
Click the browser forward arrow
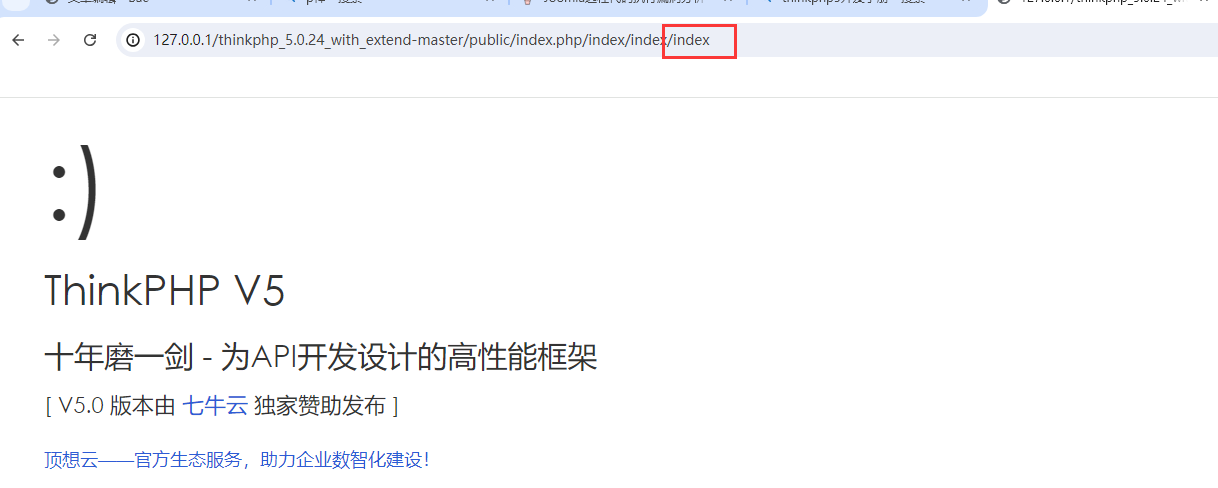click(54, 40)
